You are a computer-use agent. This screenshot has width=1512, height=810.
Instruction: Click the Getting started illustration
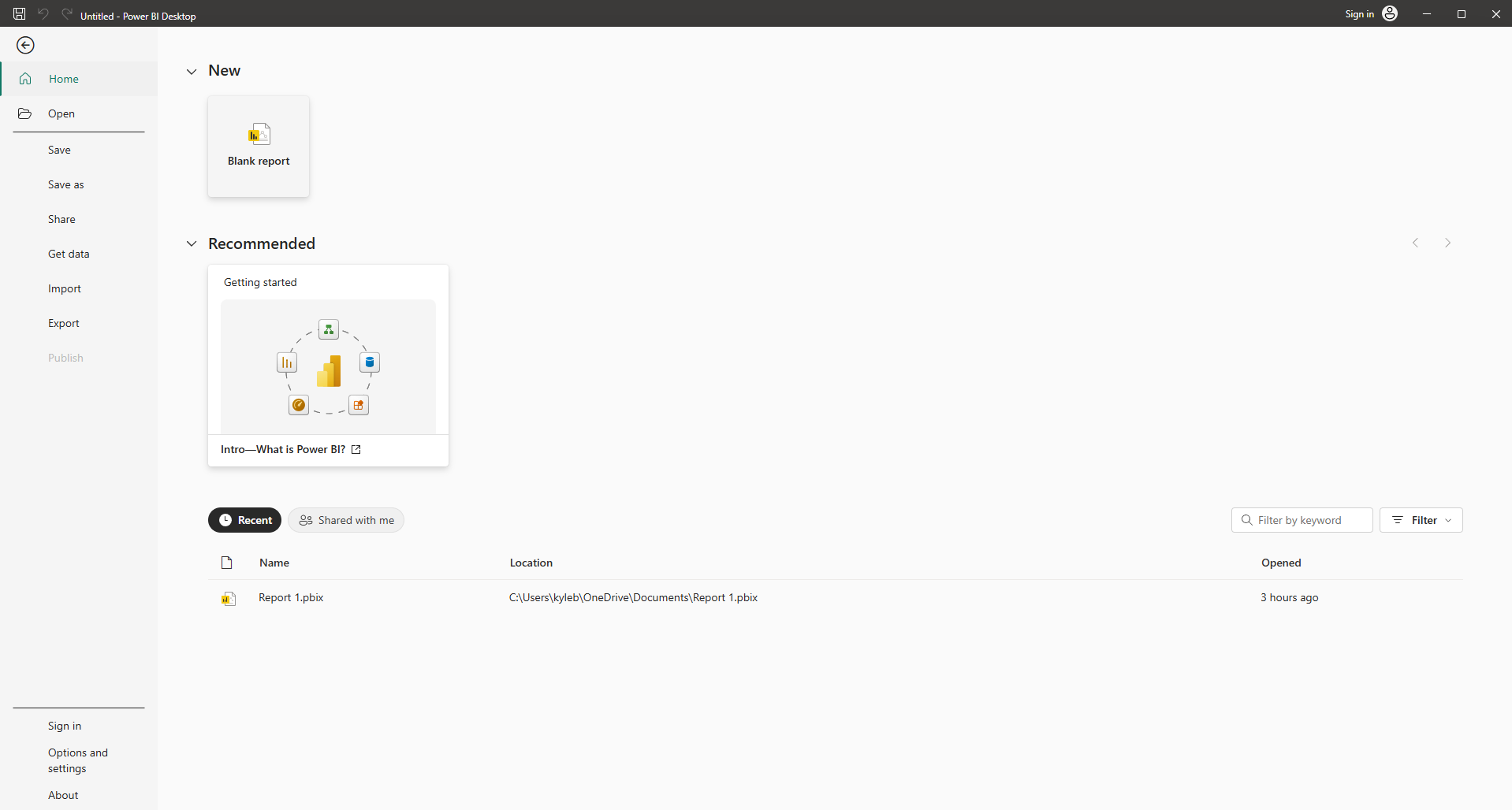pos(328,366)
